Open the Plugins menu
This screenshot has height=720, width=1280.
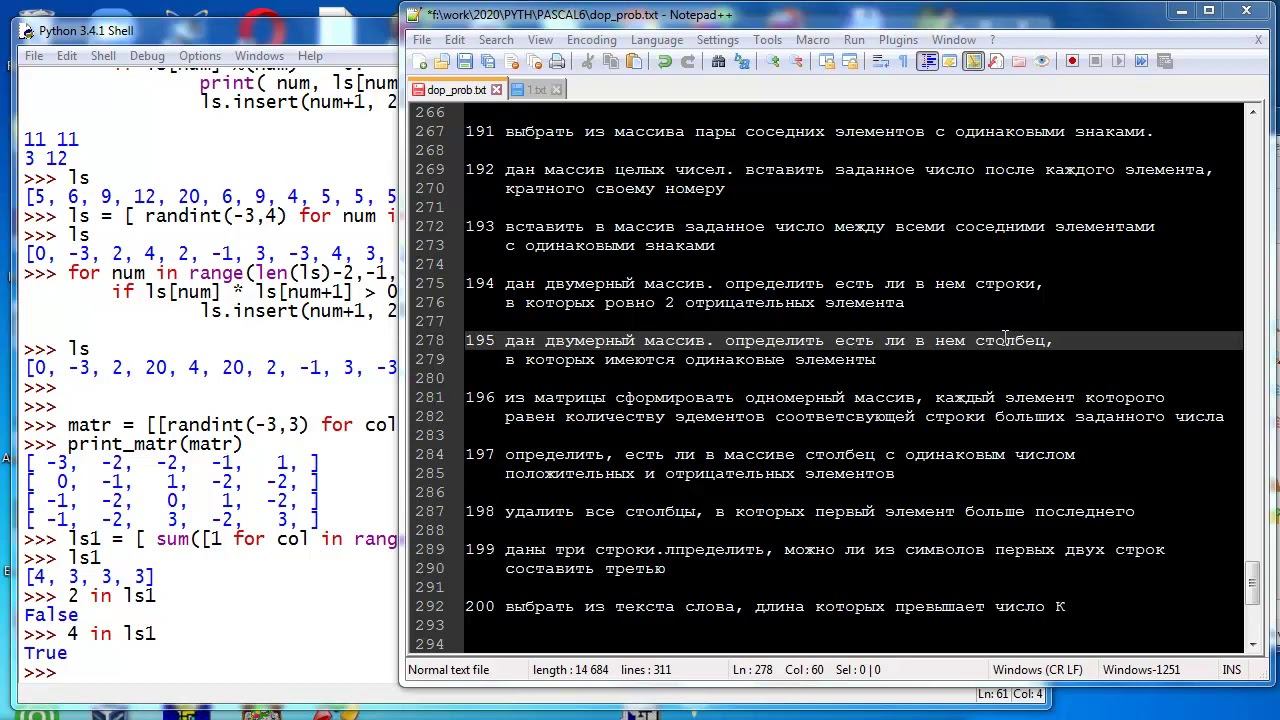(898, 40)
